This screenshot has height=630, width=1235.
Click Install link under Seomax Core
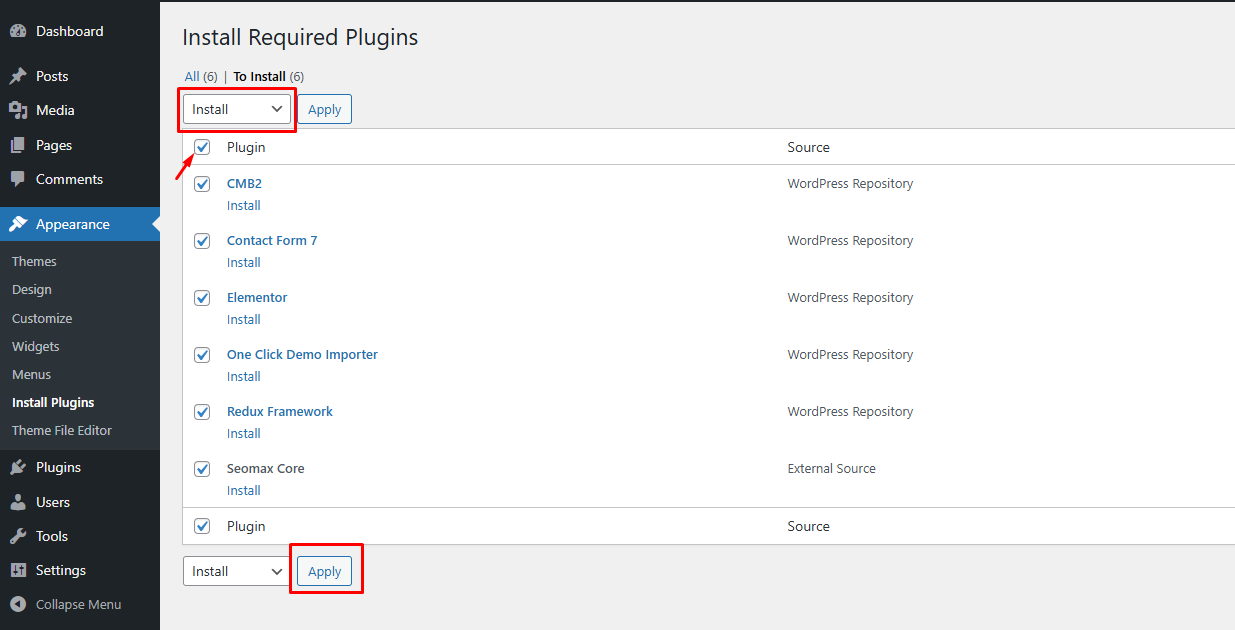click(243, 490)
